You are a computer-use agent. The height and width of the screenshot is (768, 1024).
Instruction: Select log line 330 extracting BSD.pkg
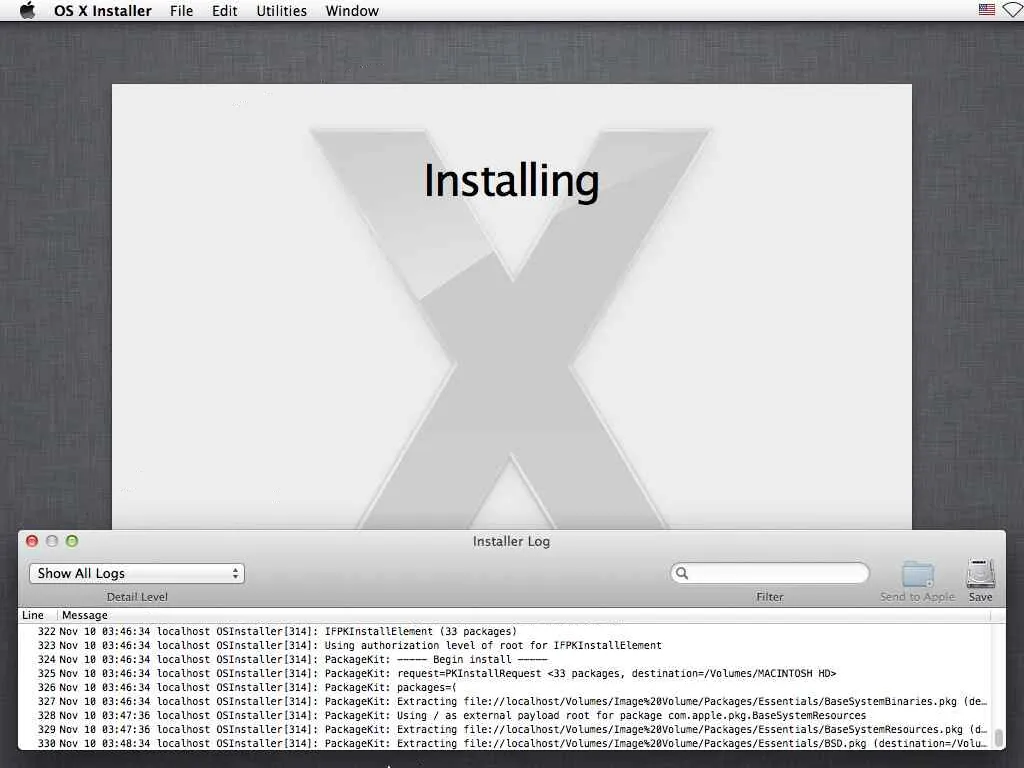[503, 743]
